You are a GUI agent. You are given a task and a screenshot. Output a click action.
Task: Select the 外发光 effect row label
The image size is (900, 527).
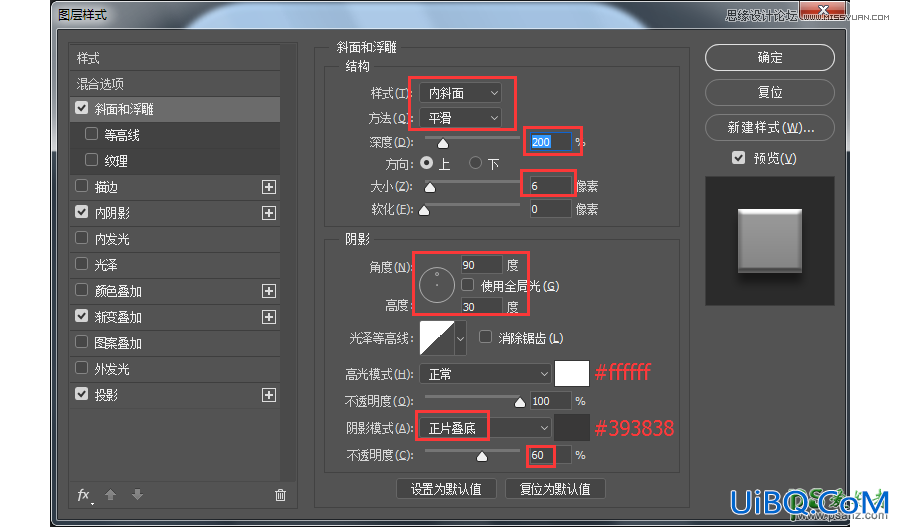112,369
